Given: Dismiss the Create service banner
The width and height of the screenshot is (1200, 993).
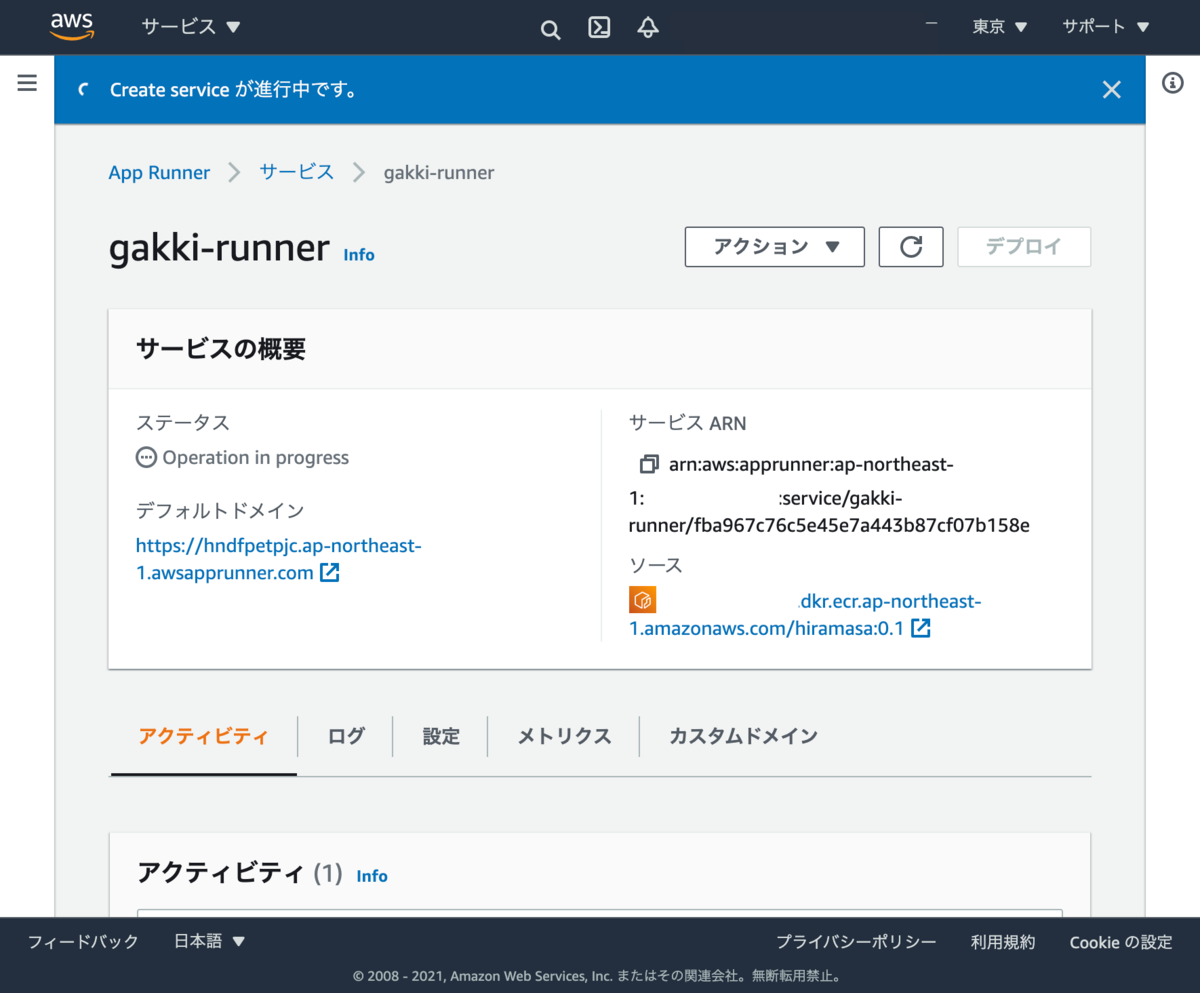Looking at the screenshot, I should pos(1111,90).
